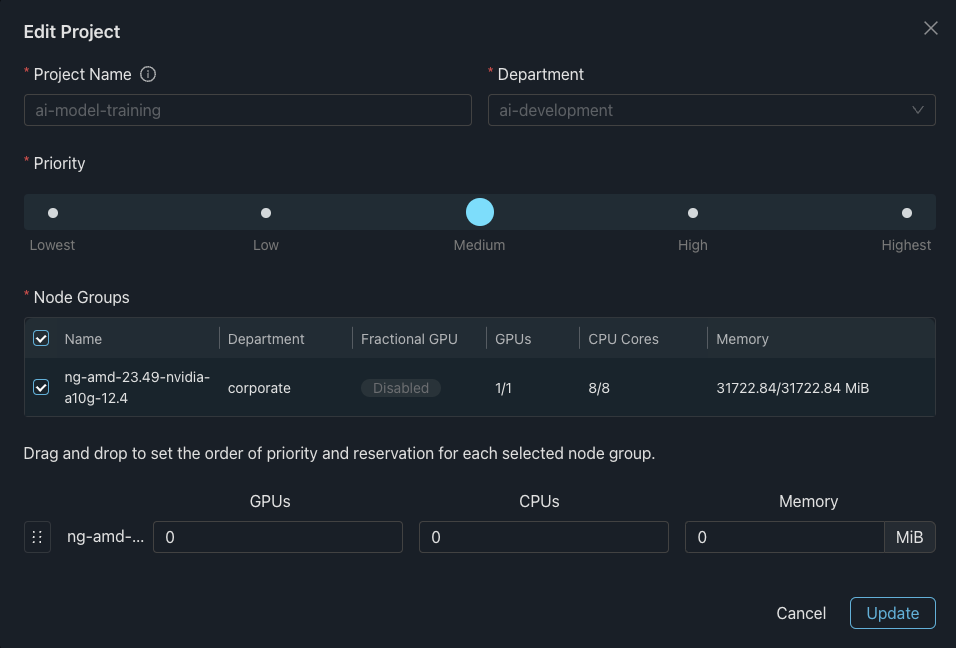Click the Medium priority slider handle
Image resolution: width=956 pixels, height=648 pixels.
click(480, 212)
